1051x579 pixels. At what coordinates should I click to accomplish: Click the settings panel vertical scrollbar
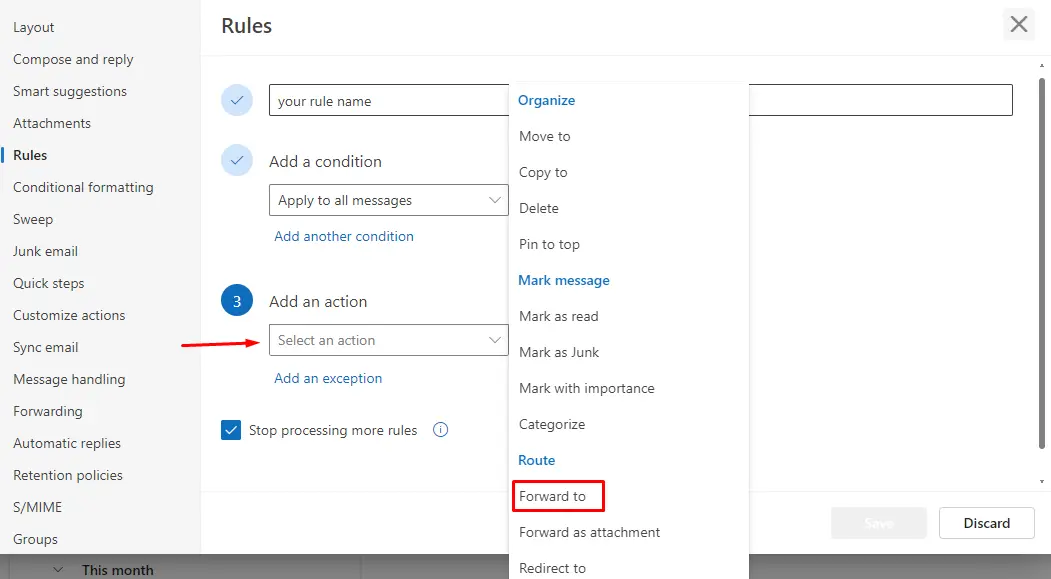(1042, 263)
